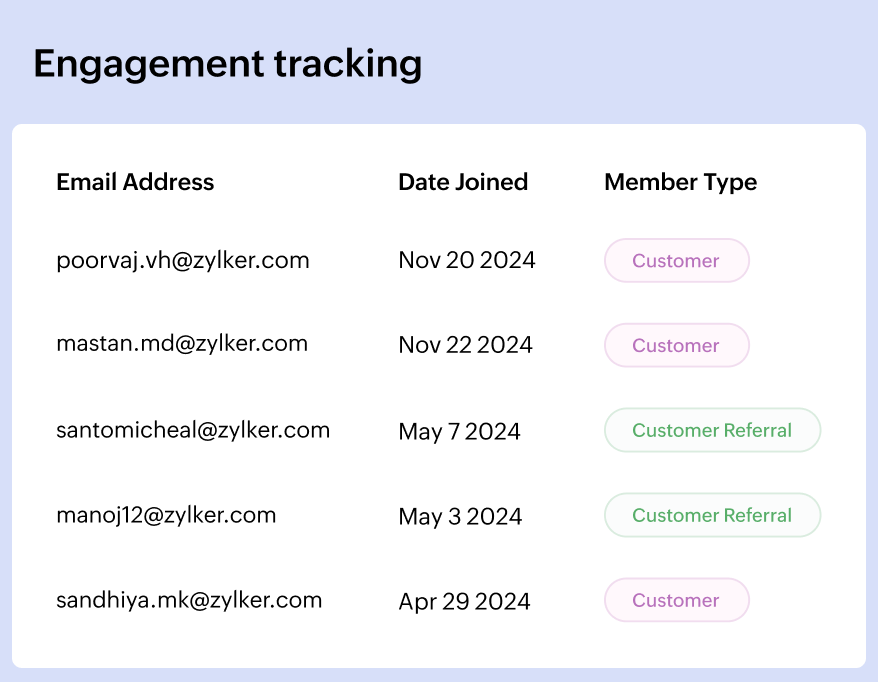Click Customer Referral badge for manoj12
Viewport: 878px width, 682px height.
click(x=712, y=515)
